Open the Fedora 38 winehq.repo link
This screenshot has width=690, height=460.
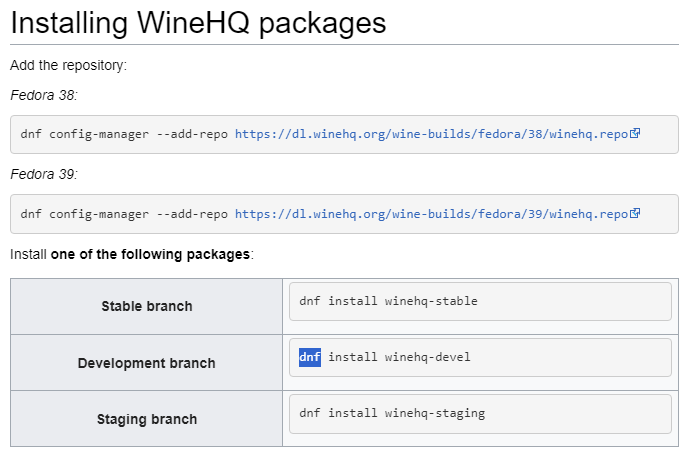tap(431, 134)
